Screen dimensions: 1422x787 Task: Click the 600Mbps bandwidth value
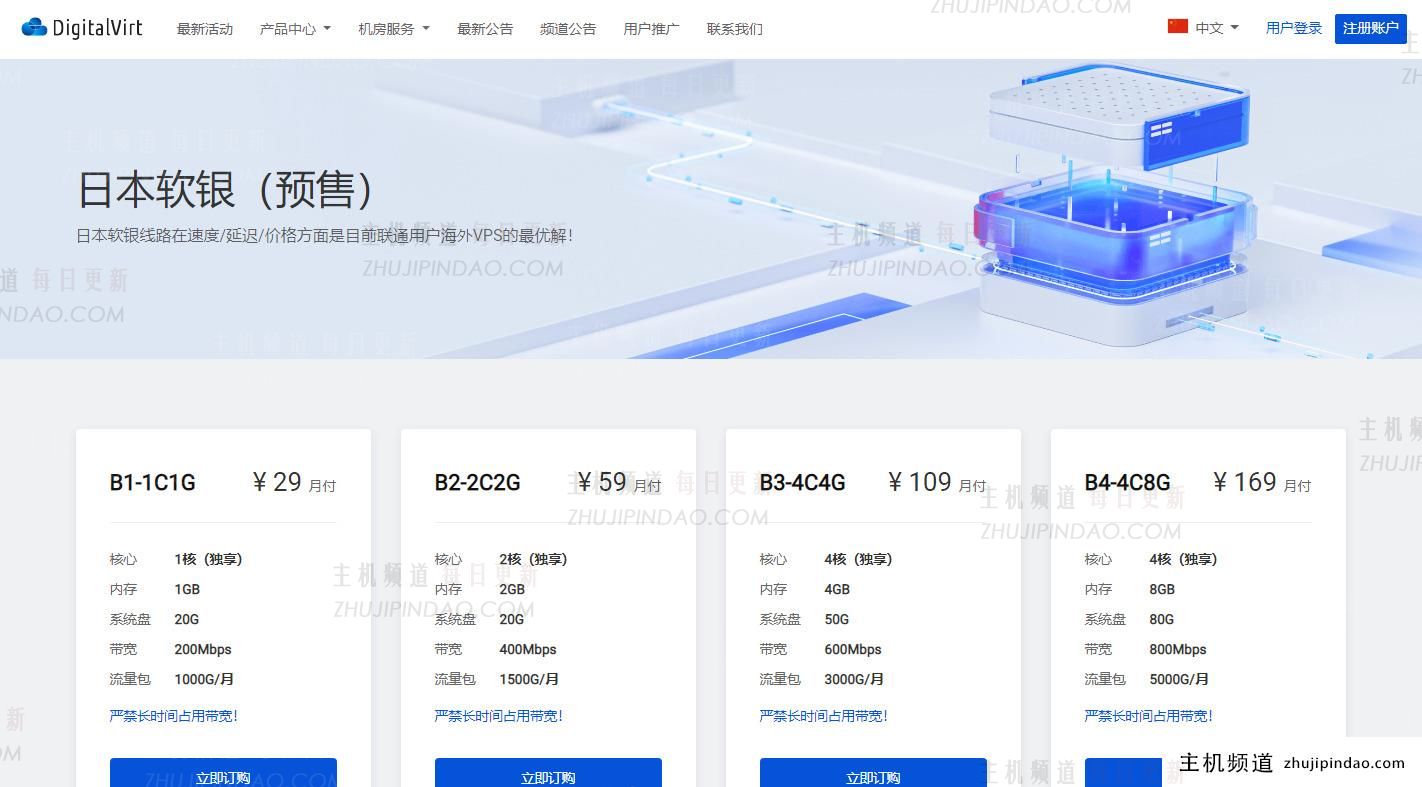click(x=853, y=649)
